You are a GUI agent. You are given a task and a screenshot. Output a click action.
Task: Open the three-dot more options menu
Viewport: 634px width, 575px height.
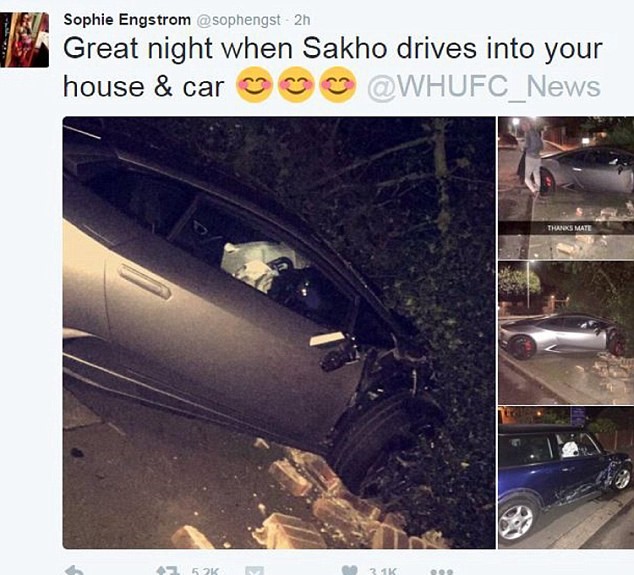coord(442,572)
